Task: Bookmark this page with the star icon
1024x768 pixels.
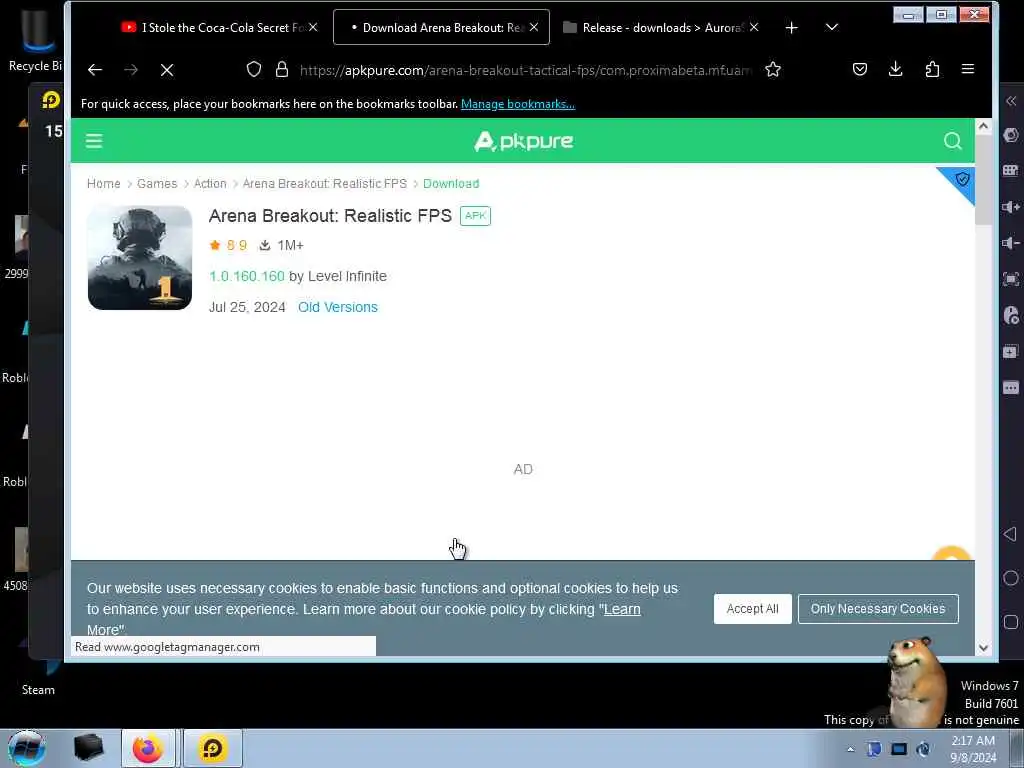Action: click(x=773, y=69)
